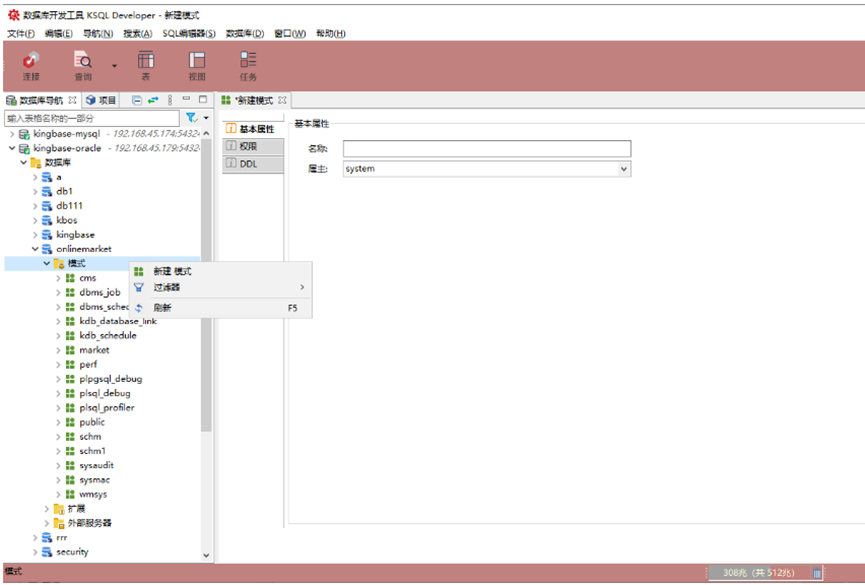This screenshot has height=585, width=865.
Task: Click the filter funnel icon beside search box
Action: [191, 118]
